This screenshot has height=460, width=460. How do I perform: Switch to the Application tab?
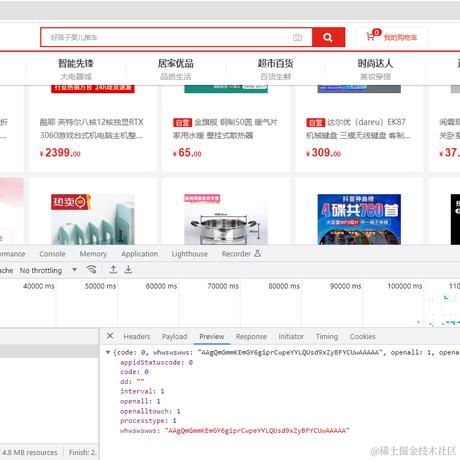tap(139, 254)
